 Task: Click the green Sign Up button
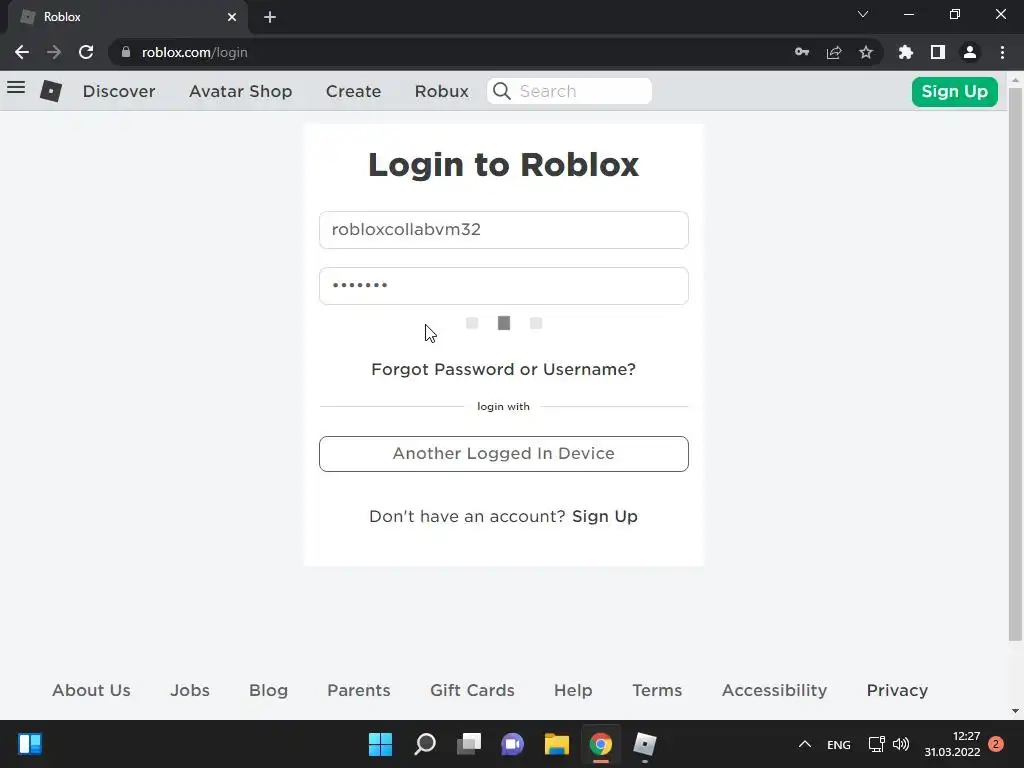[954, 91]
